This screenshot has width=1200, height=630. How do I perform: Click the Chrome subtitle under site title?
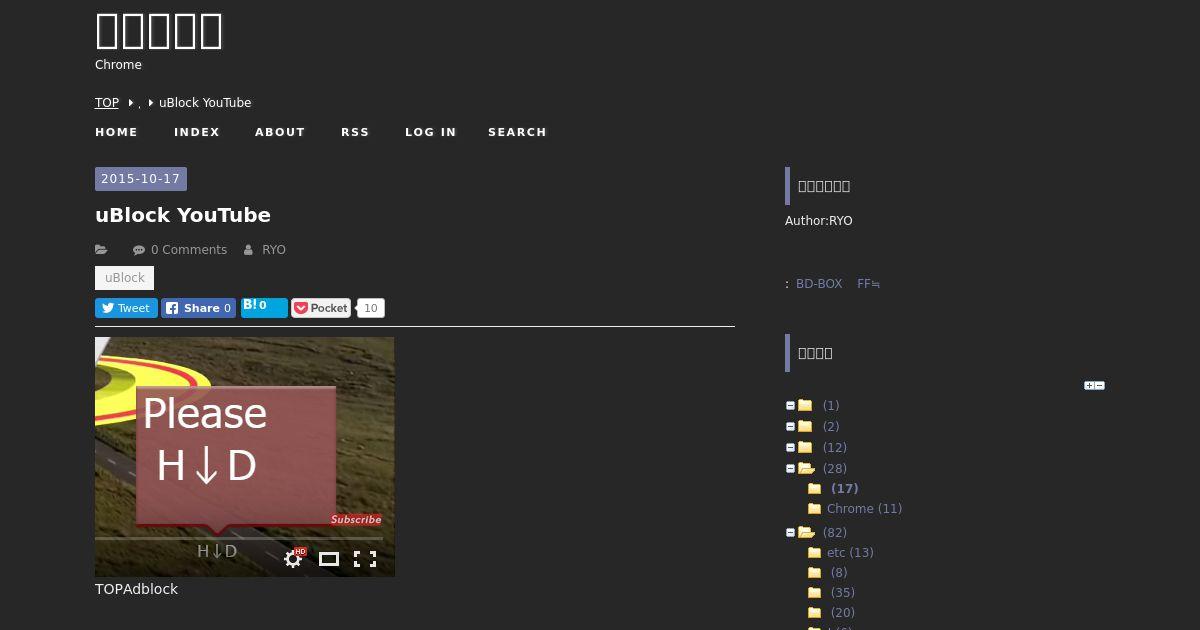tap(118, 65)
